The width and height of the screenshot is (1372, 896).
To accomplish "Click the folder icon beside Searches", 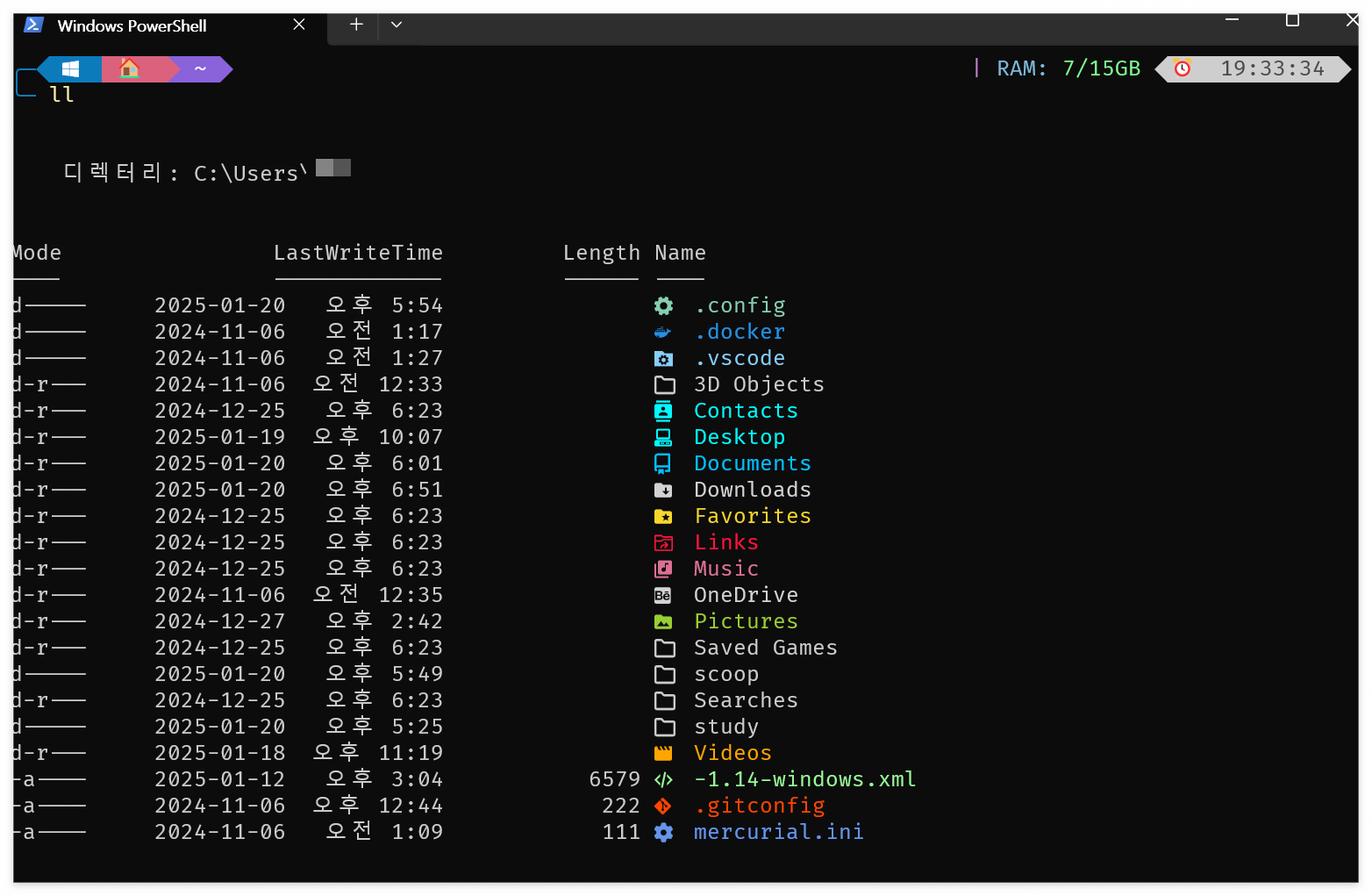I will tap(665, 701).
